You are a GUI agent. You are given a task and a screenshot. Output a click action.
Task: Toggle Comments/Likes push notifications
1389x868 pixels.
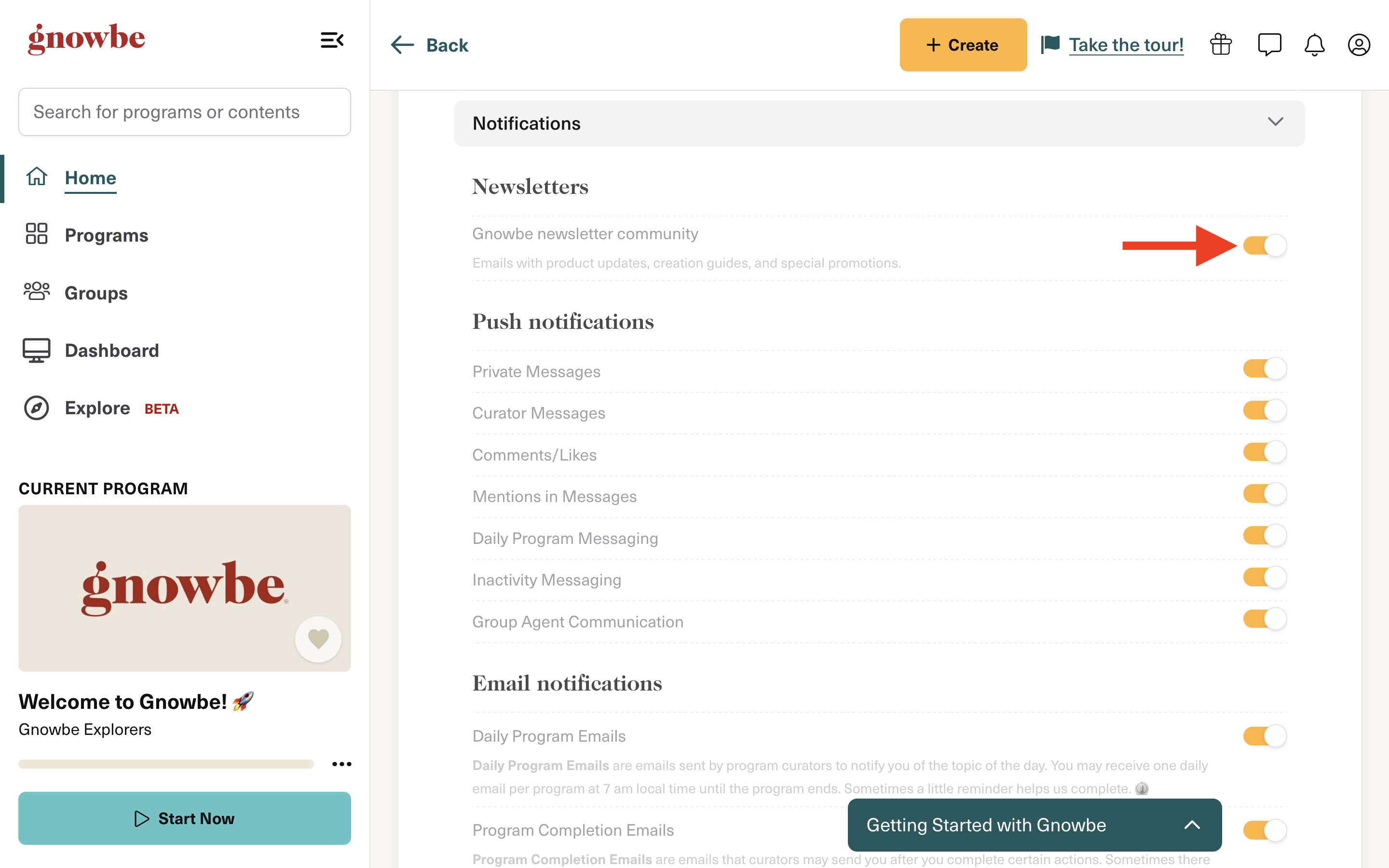pos(1265,452)
